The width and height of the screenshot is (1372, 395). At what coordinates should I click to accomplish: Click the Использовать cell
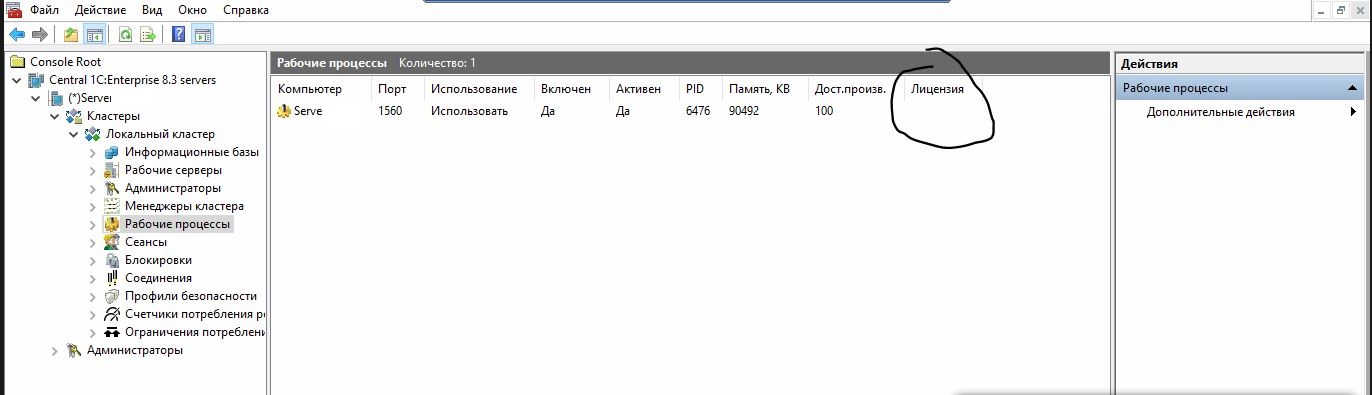(469, 111)
